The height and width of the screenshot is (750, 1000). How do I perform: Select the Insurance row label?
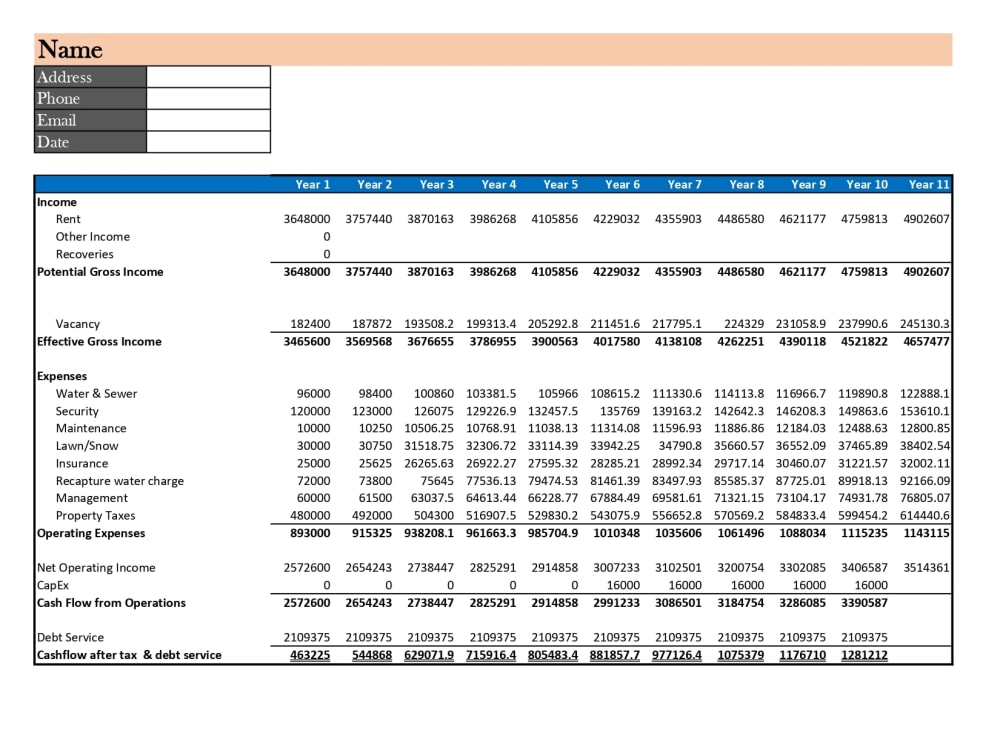[x=82, y=464]
